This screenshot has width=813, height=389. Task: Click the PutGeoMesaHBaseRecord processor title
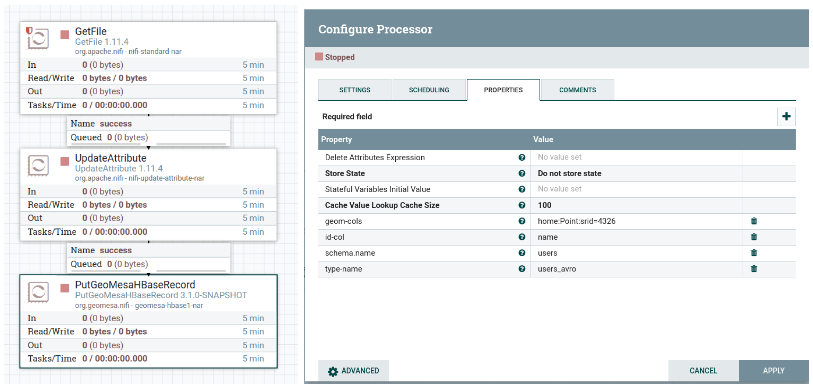click(x=135, y=285)
